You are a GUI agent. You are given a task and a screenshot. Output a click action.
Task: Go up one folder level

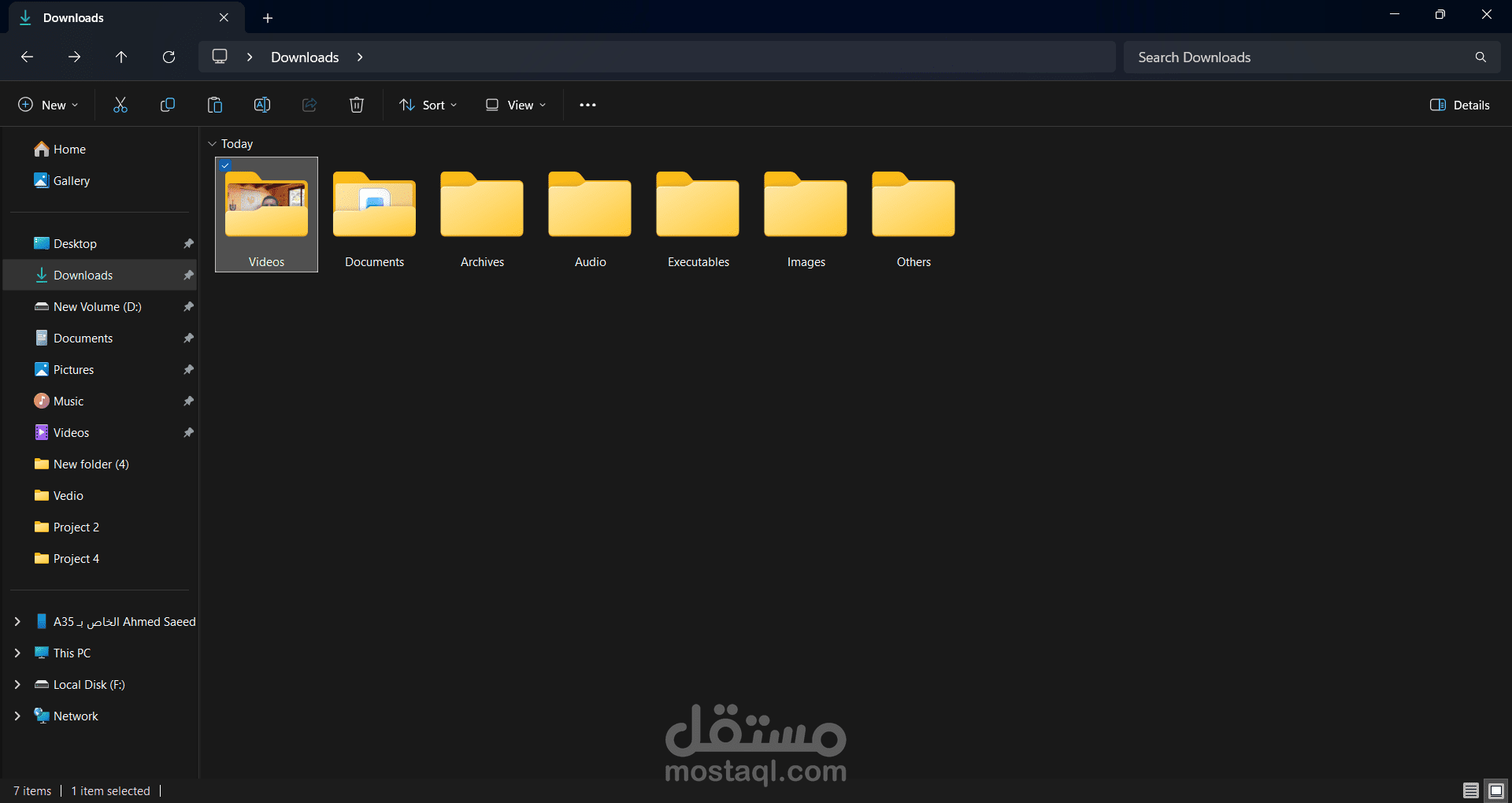click(121, 57)
